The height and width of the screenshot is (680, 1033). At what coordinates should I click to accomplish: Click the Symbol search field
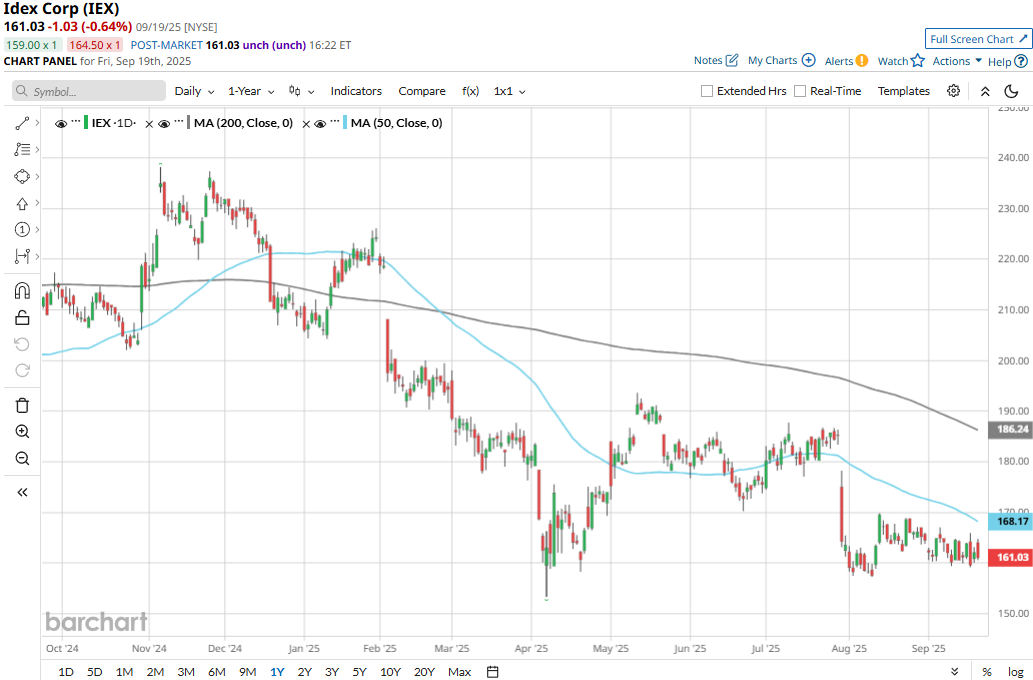click(x=89, y=91)
